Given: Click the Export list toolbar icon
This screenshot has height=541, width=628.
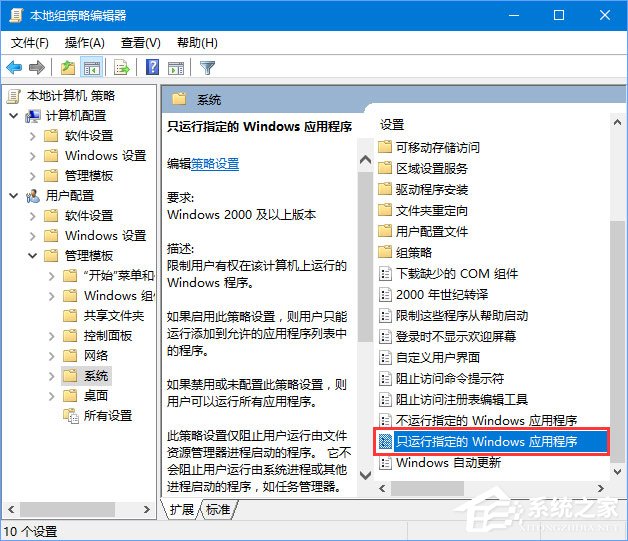Looking at the screenshot, I should (122, 67).
